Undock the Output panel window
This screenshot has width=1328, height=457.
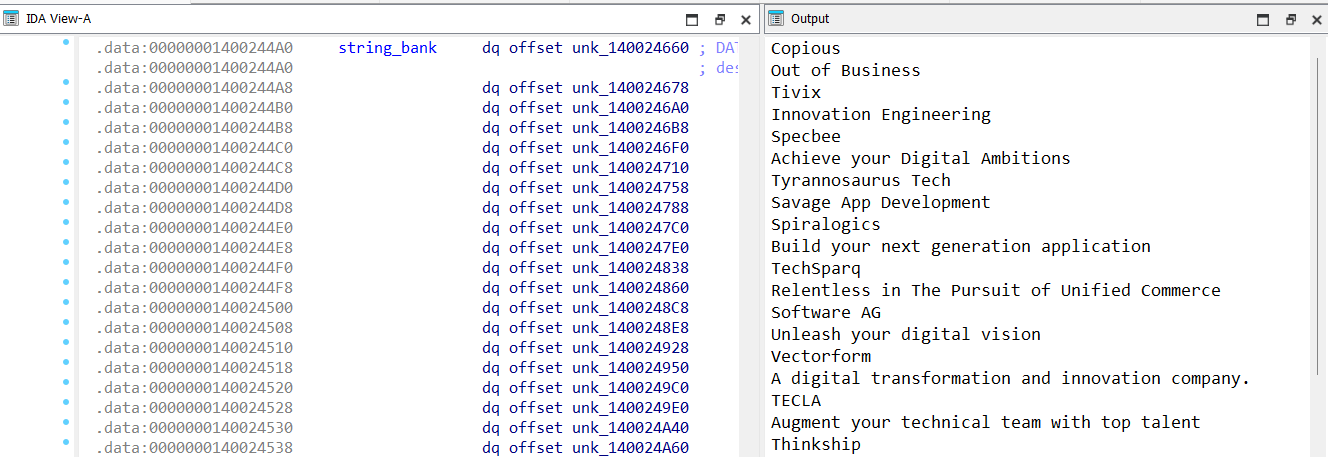1290,20
